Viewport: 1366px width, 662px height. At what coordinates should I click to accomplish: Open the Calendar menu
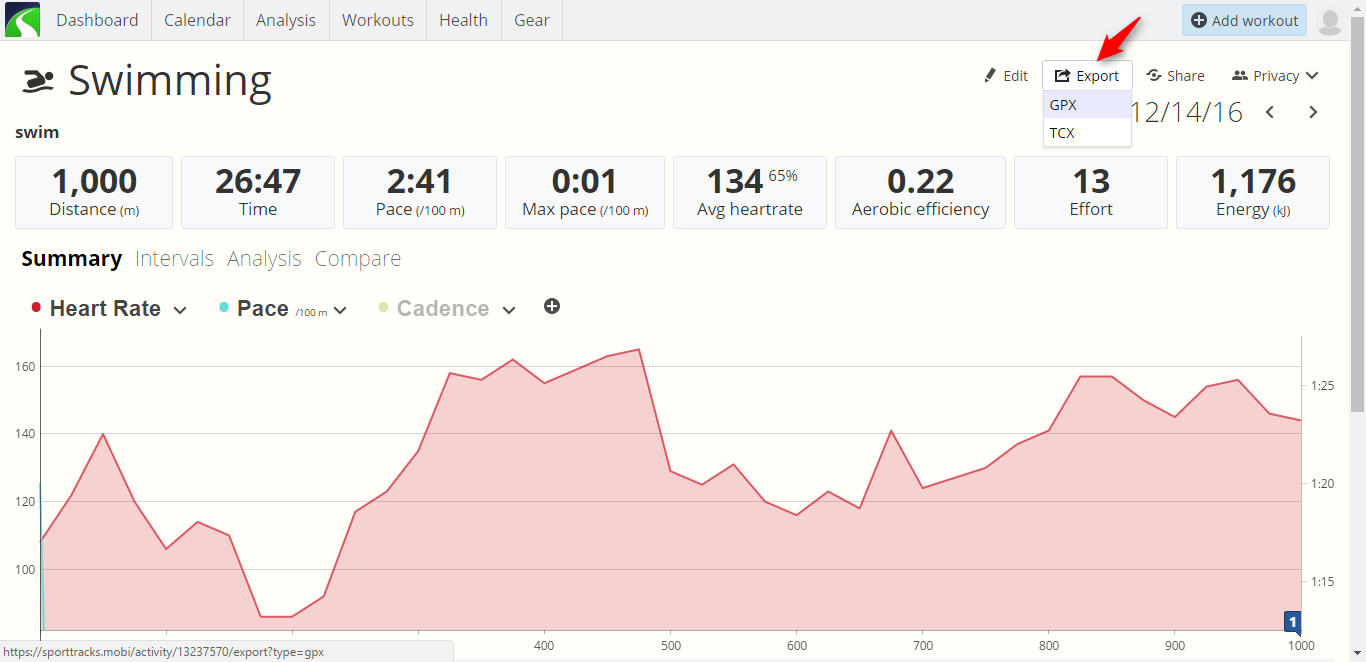click(x=197, y=20)
